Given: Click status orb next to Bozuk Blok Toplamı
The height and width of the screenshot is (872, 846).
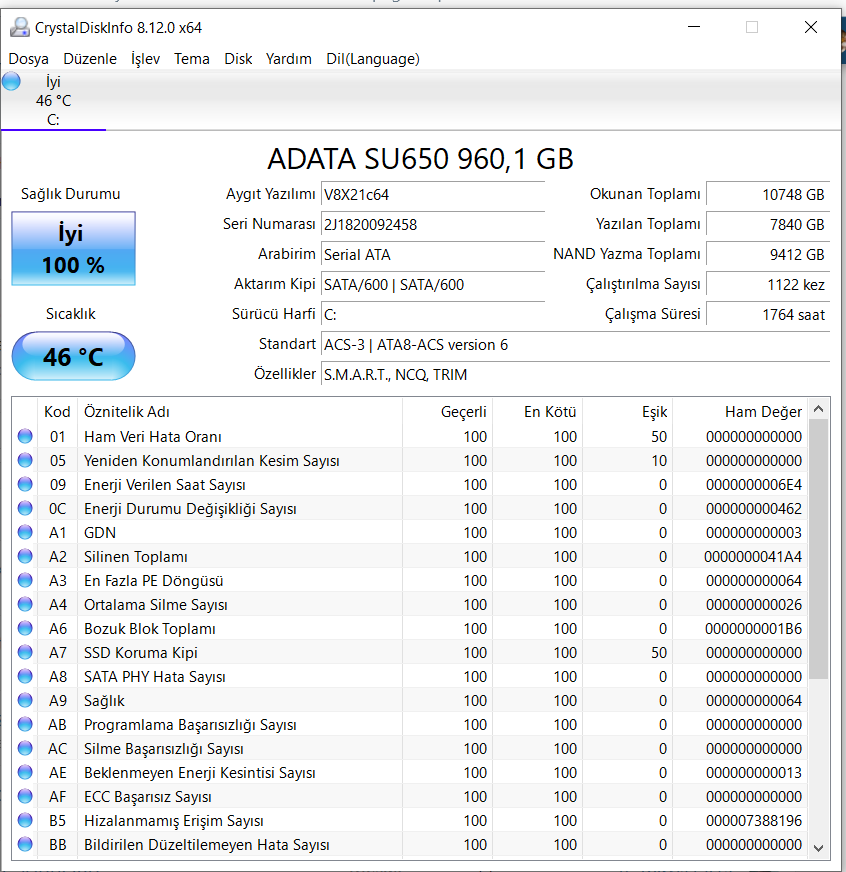Looking at the screenshot, I should point(25,628).
